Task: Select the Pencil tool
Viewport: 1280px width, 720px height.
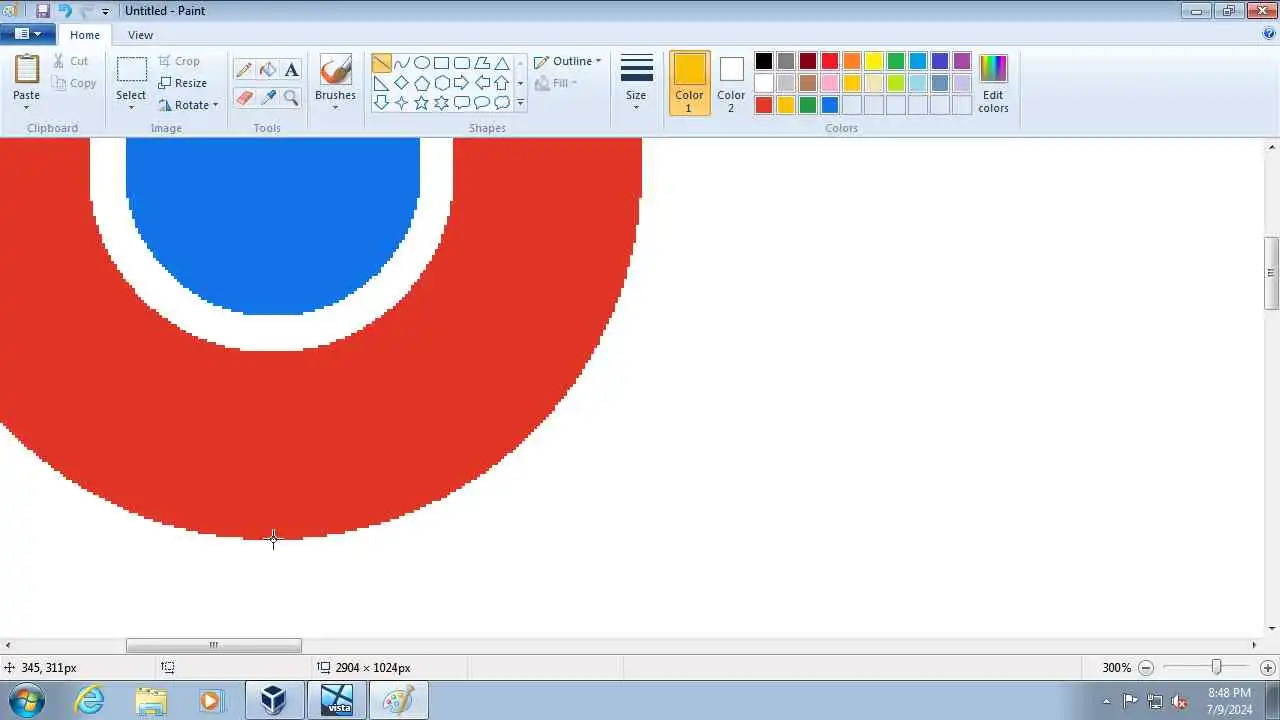Action: (x=244, y=69)
